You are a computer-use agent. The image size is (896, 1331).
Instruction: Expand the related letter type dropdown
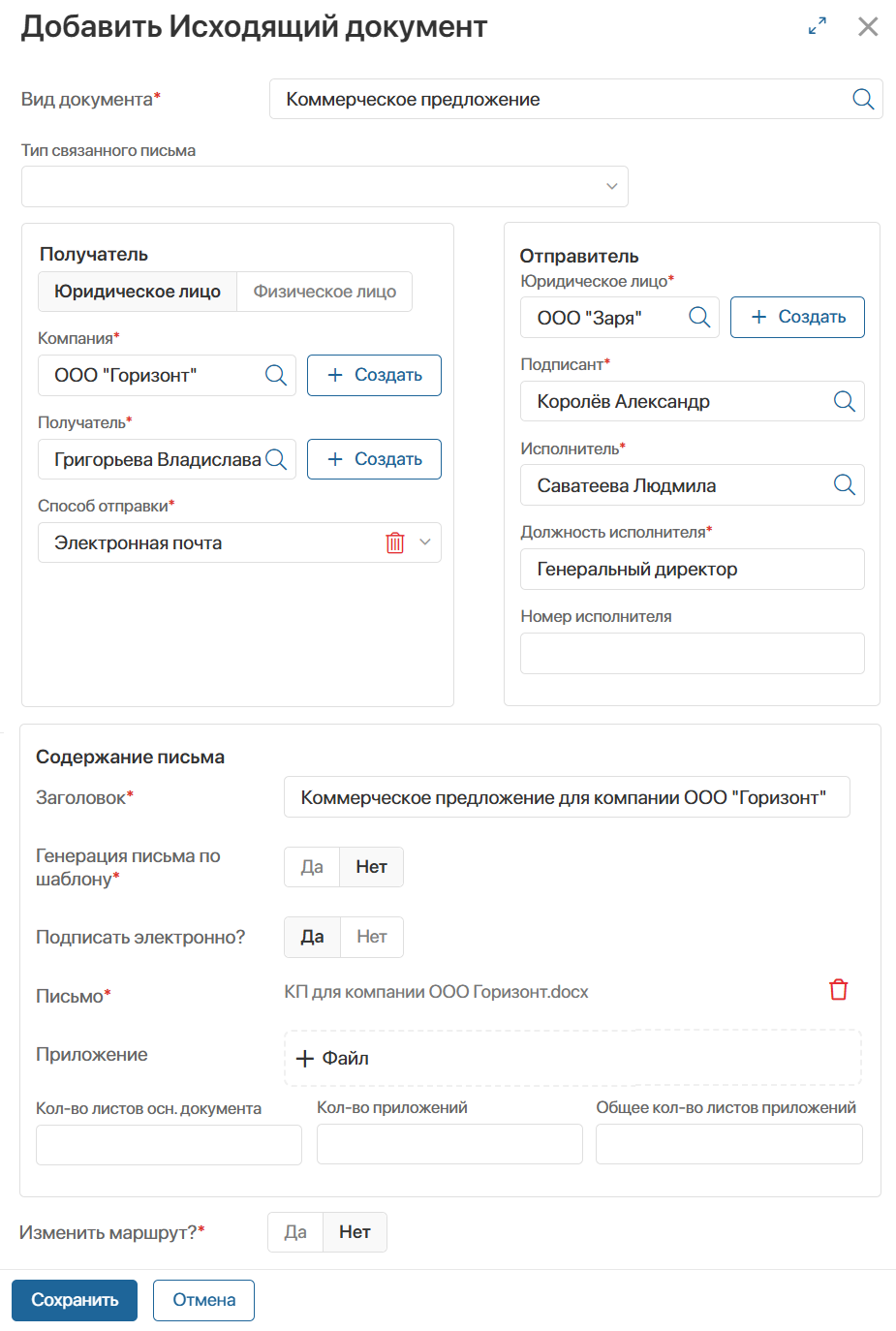click(x=611, y=186)
